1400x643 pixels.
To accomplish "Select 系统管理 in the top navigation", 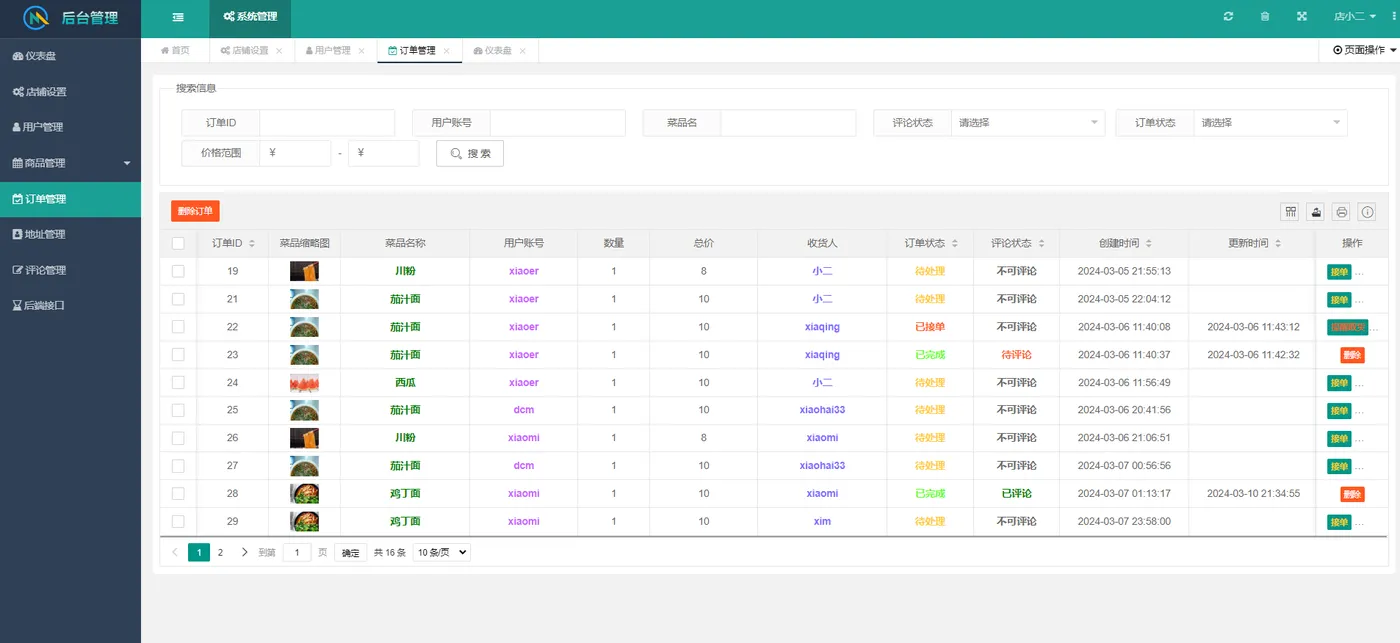I will (250, 17).
